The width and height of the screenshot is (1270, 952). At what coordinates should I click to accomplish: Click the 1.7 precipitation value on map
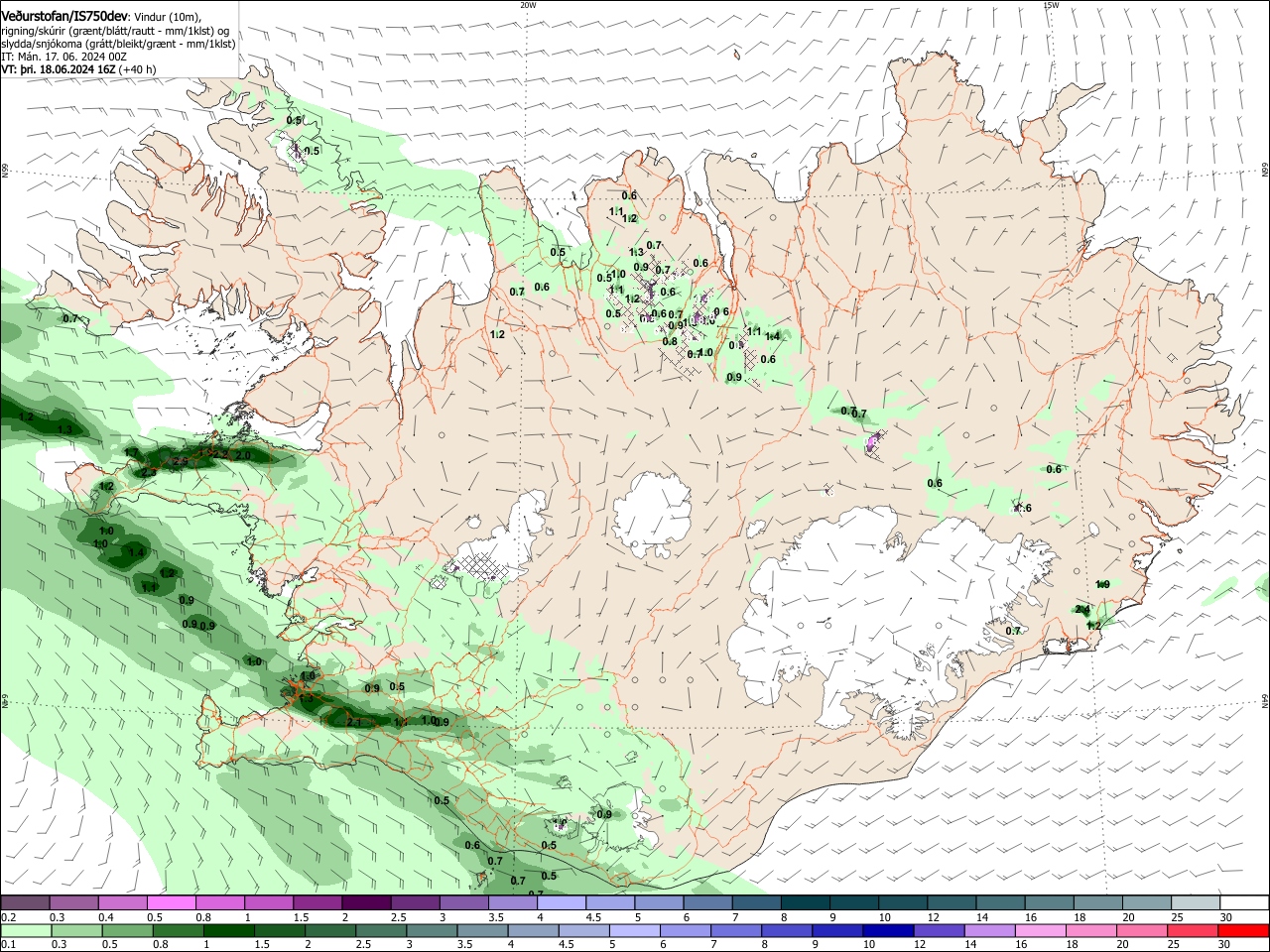click(131, 452)
